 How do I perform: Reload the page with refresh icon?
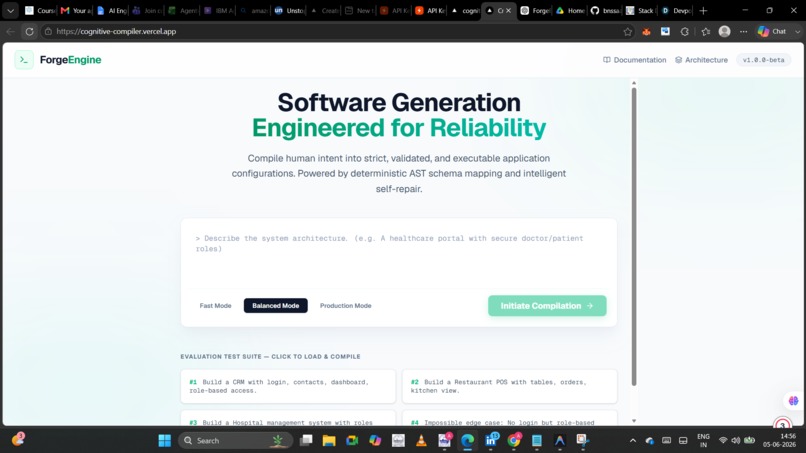(29, 31)
